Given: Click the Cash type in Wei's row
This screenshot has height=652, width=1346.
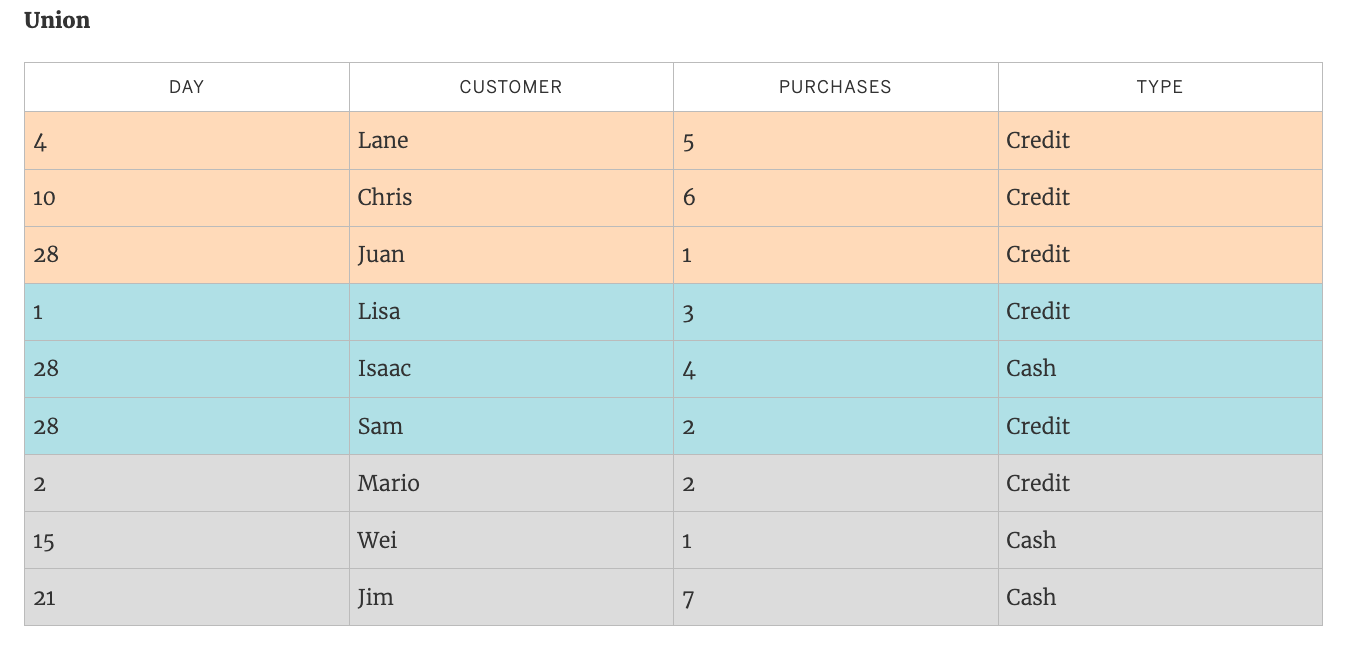Looking at the screenshot, I should tap(1031, 541).
